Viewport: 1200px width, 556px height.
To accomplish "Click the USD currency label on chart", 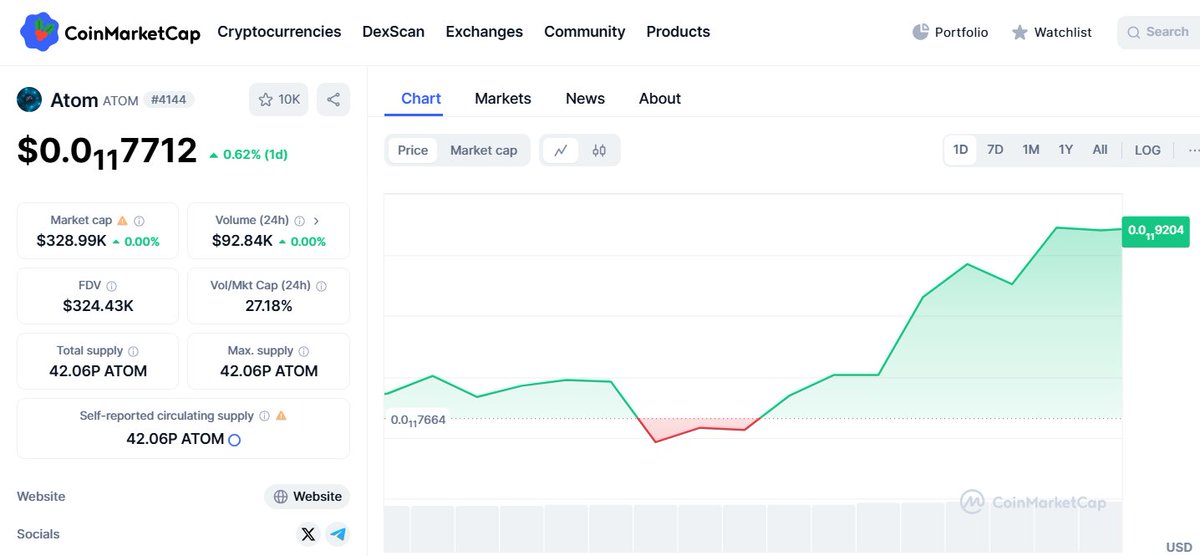I will pyautogui.click(x=1179, y=547).
